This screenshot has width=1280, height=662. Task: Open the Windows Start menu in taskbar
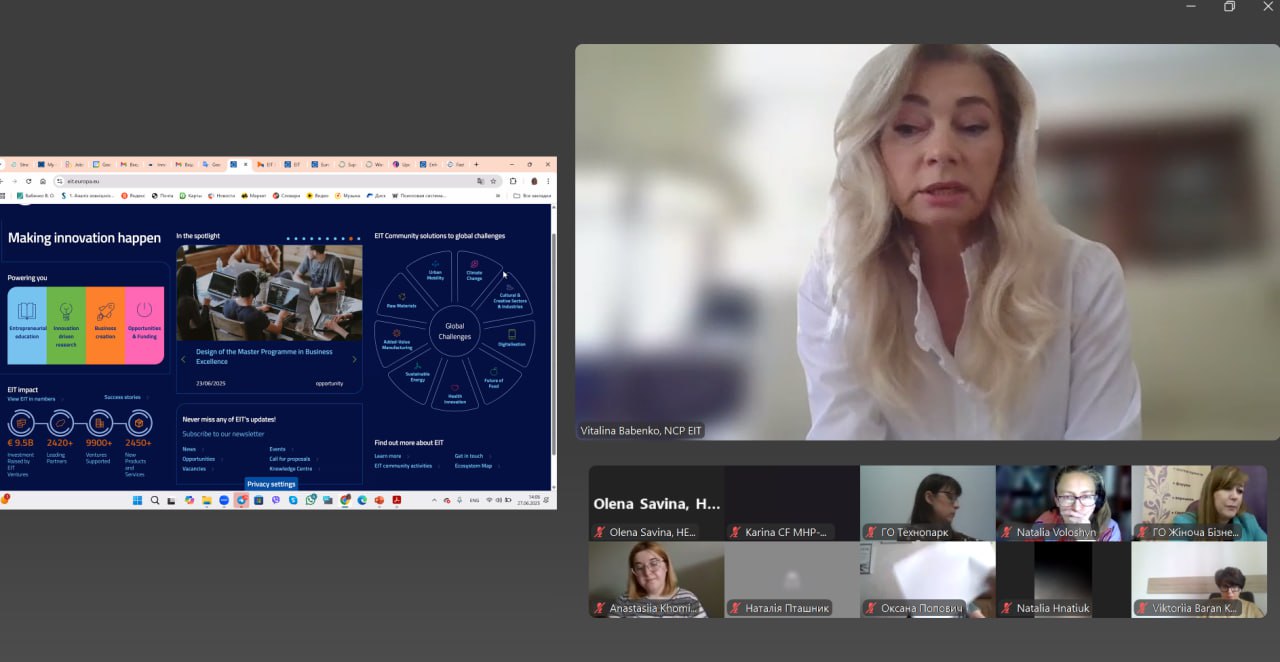(x=137, y=500)
